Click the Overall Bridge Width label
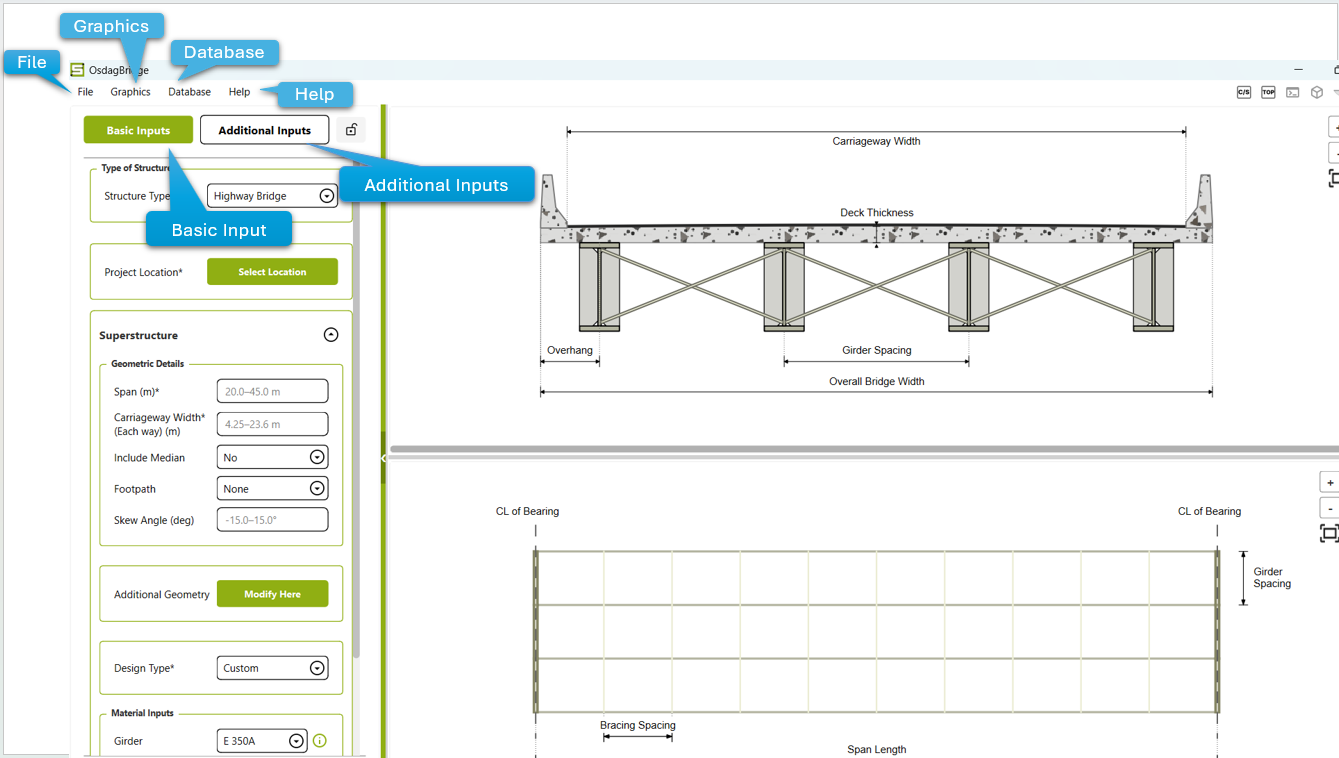Screen dimensions: 1339x758 tap(877, 382)
